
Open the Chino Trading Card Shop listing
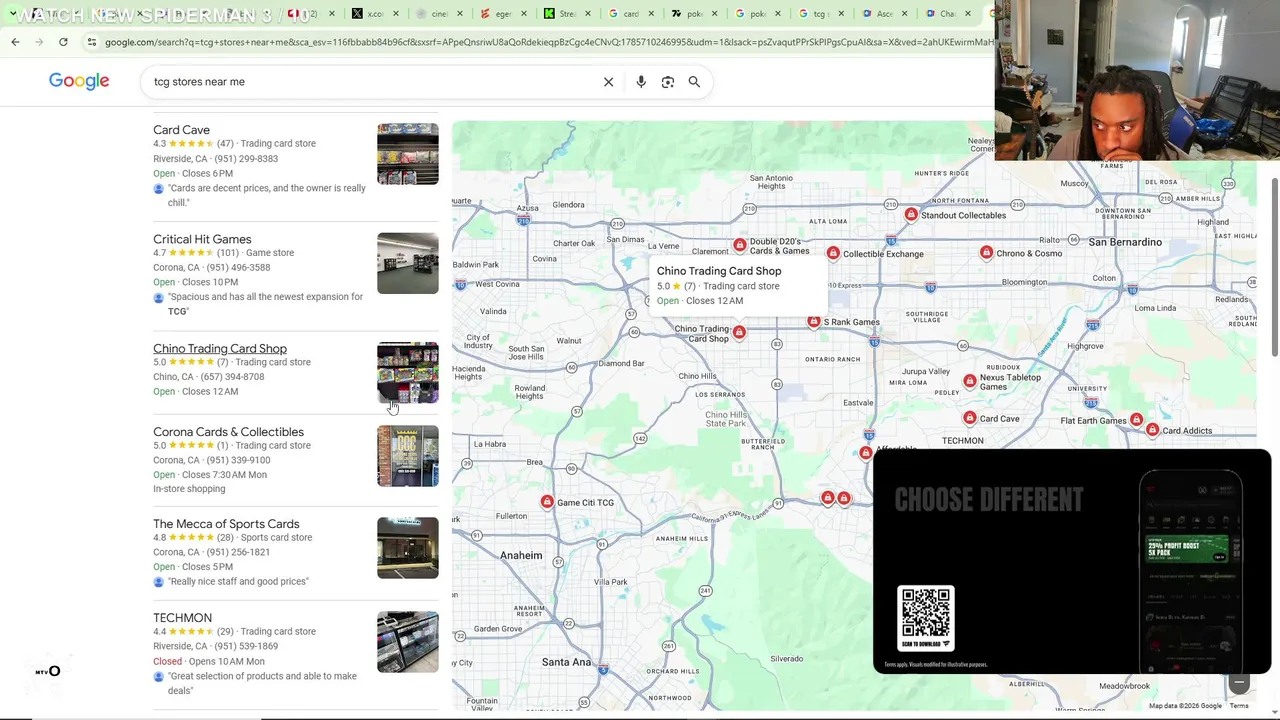point(220,349)
